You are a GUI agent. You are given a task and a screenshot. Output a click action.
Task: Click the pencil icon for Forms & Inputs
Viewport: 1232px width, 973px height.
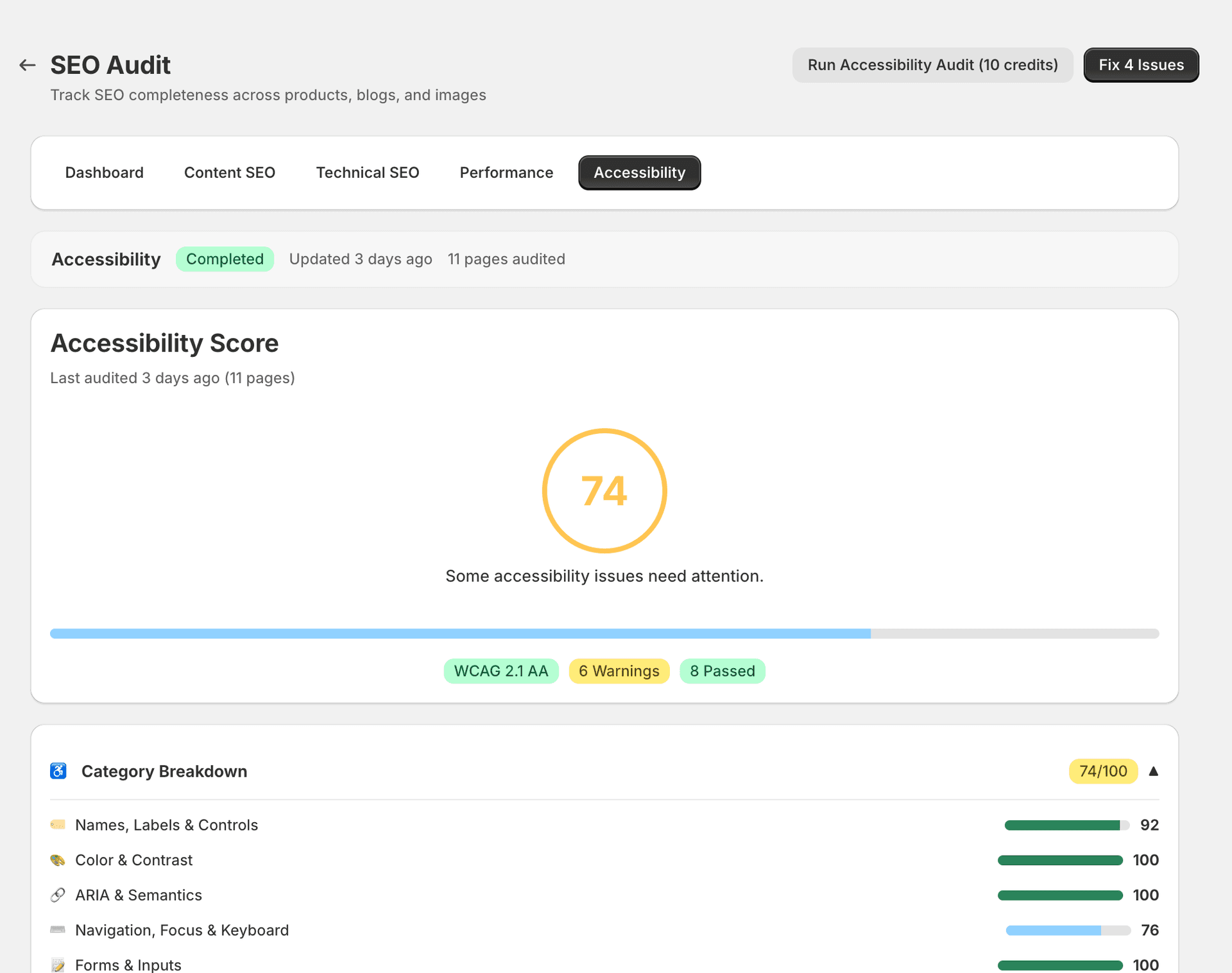(58, 965)
